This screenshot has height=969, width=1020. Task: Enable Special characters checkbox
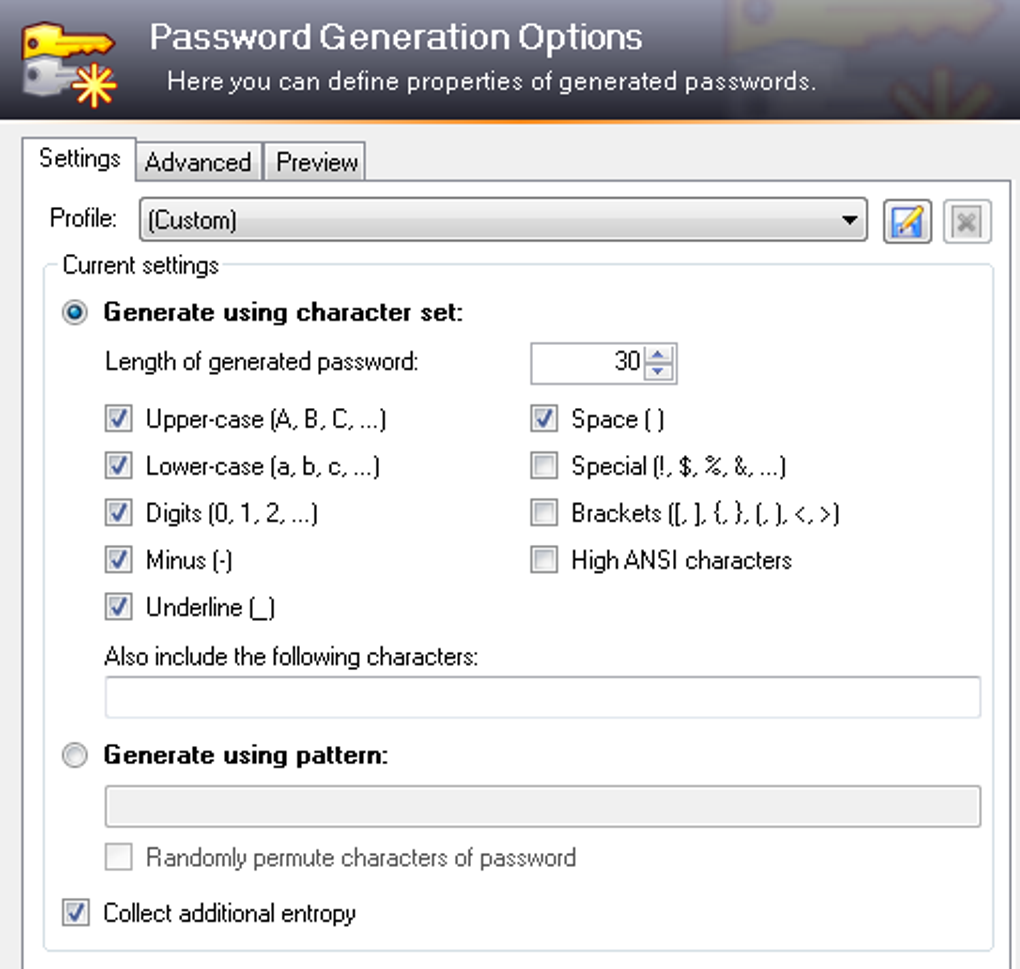point(544,466)
